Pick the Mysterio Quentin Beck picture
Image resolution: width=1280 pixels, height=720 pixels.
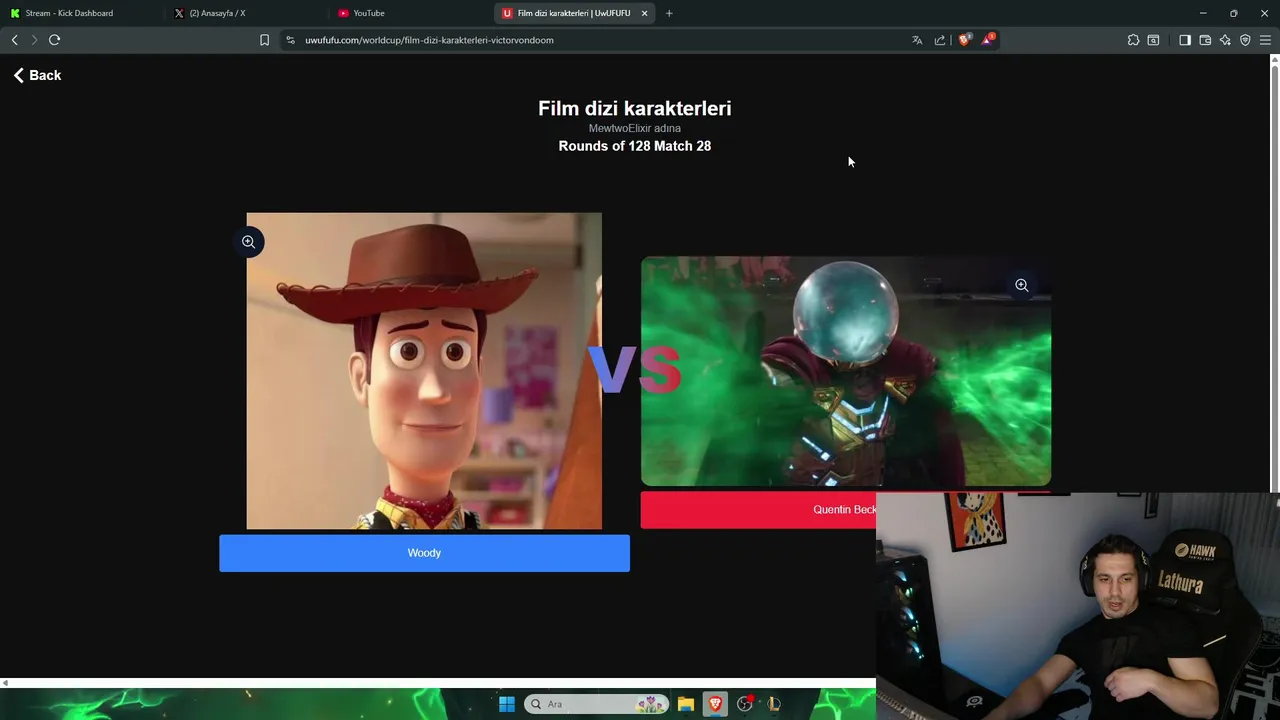846,371
